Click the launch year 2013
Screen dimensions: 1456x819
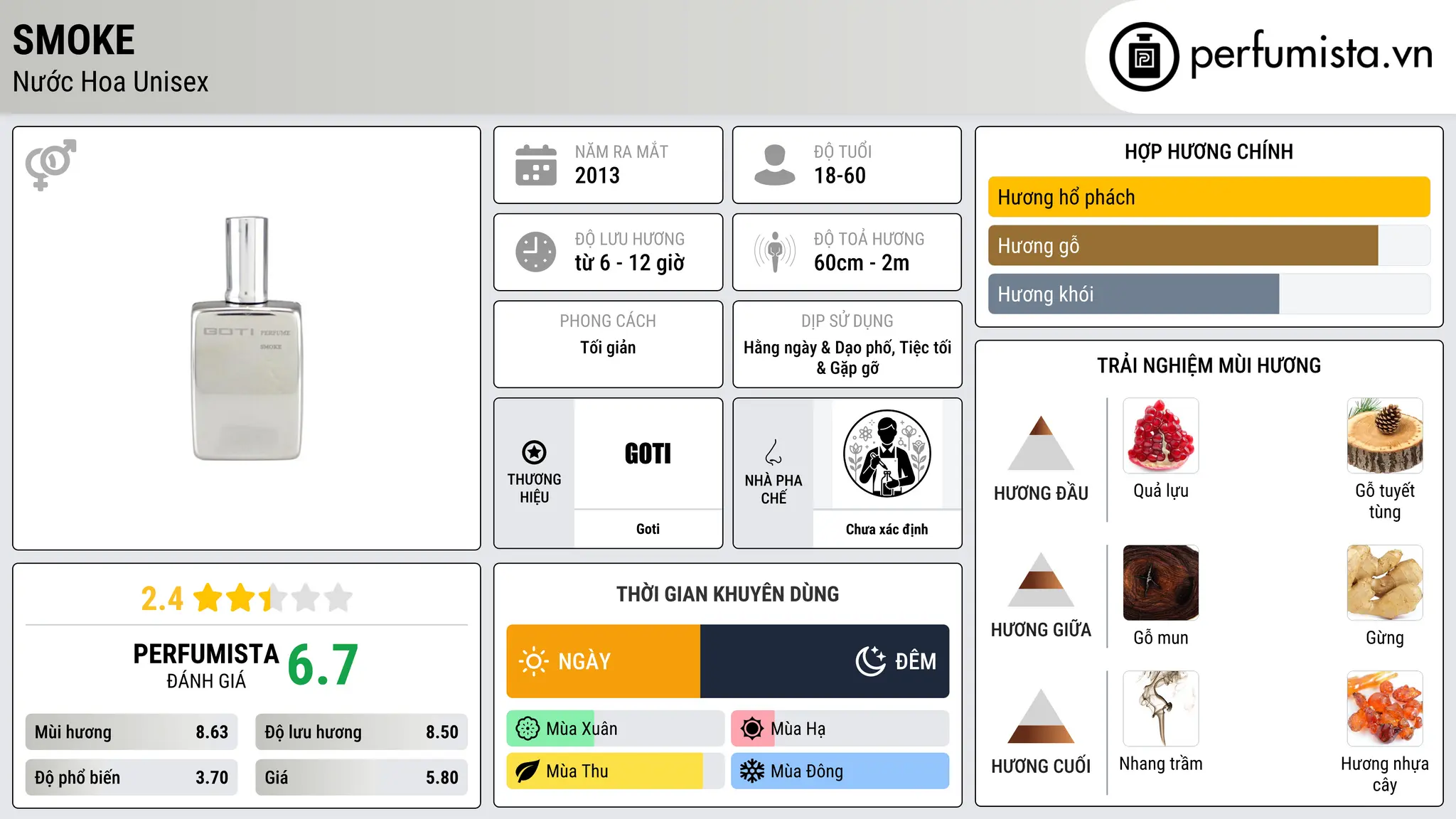(x=597, y=176)
